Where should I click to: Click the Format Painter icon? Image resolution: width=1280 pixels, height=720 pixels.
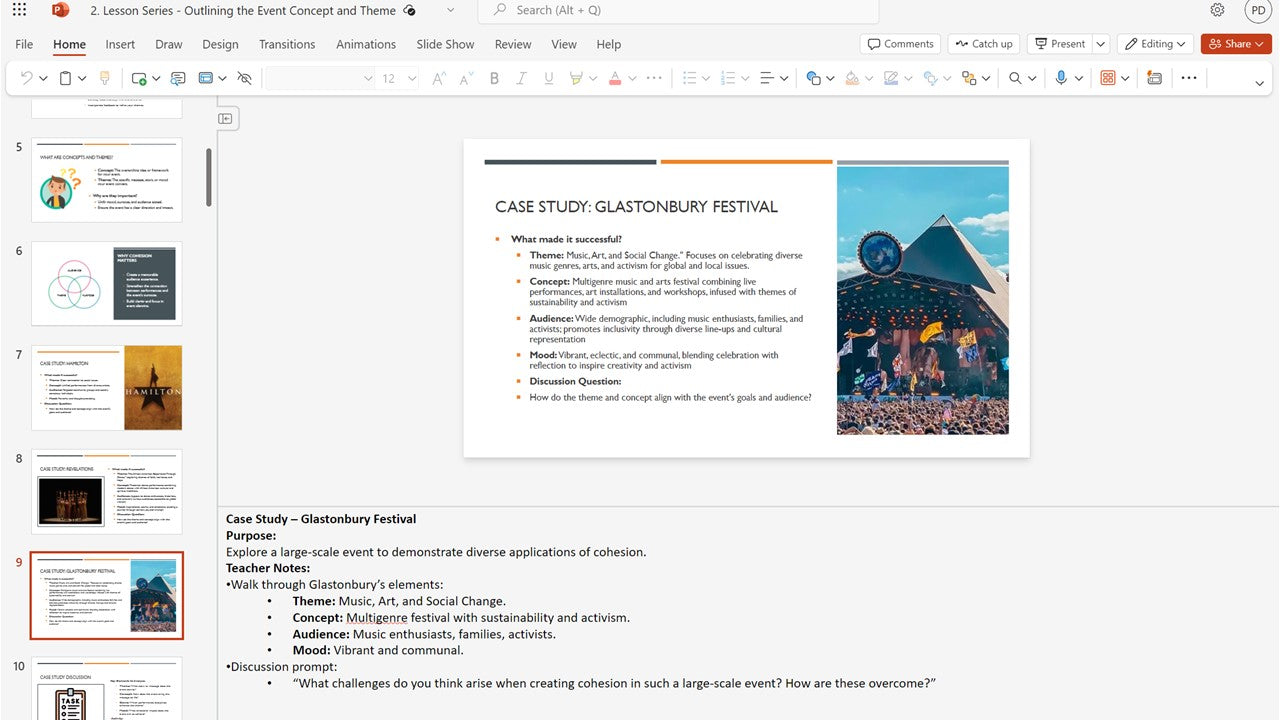click(104, 78)
